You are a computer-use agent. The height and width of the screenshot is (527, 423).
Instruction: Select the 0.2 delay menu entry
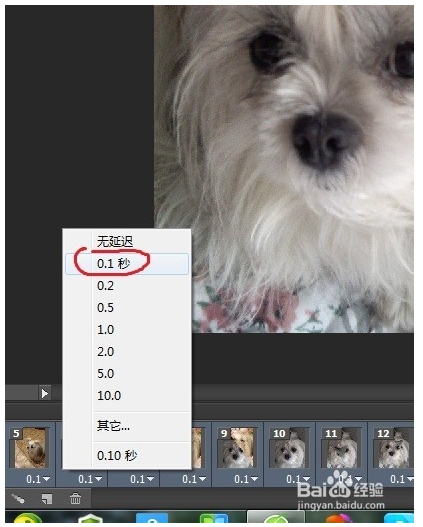point(127,286)
